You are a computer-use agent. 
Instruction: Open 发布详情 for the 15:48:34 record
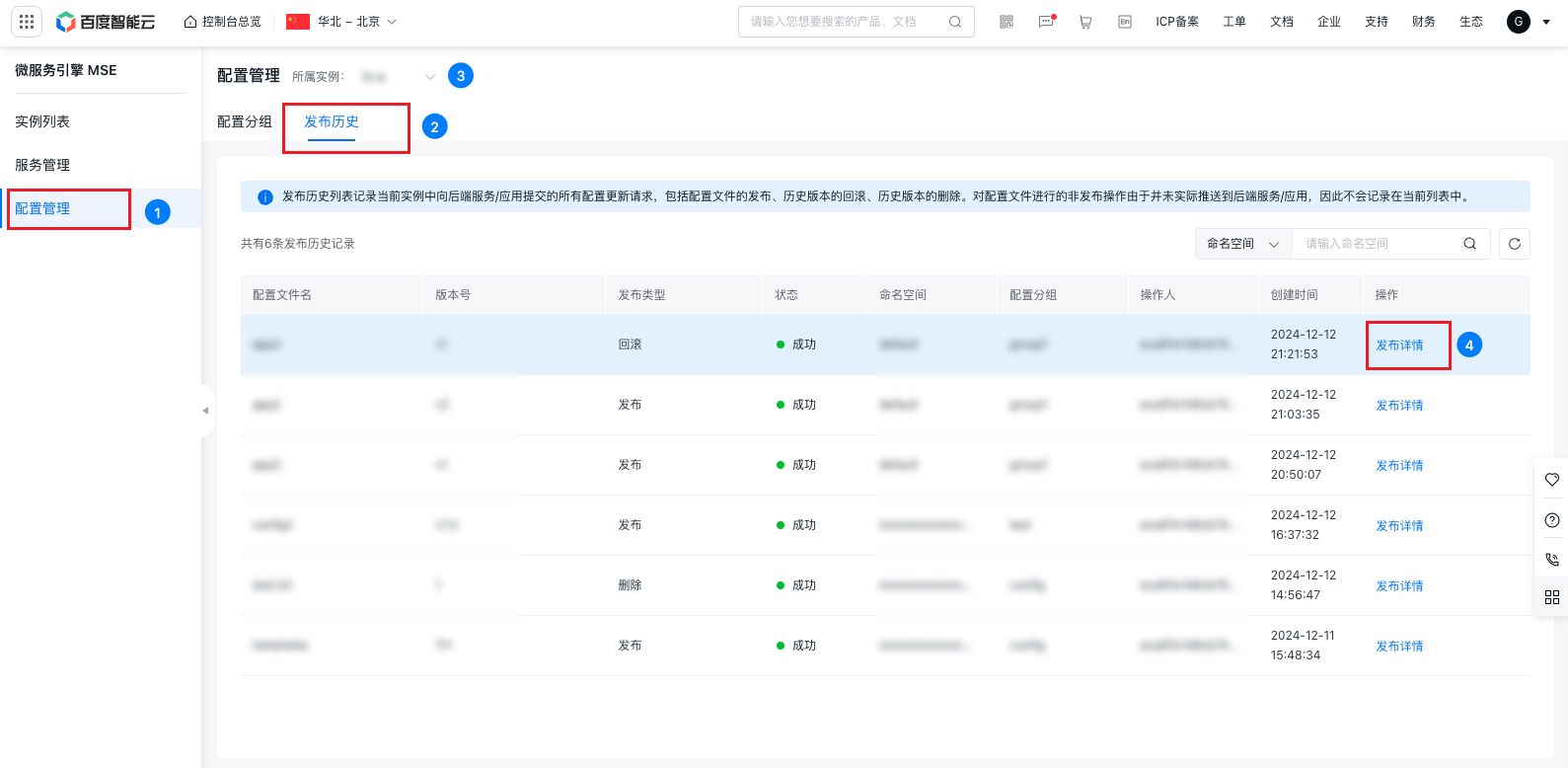coord(1400,647)
